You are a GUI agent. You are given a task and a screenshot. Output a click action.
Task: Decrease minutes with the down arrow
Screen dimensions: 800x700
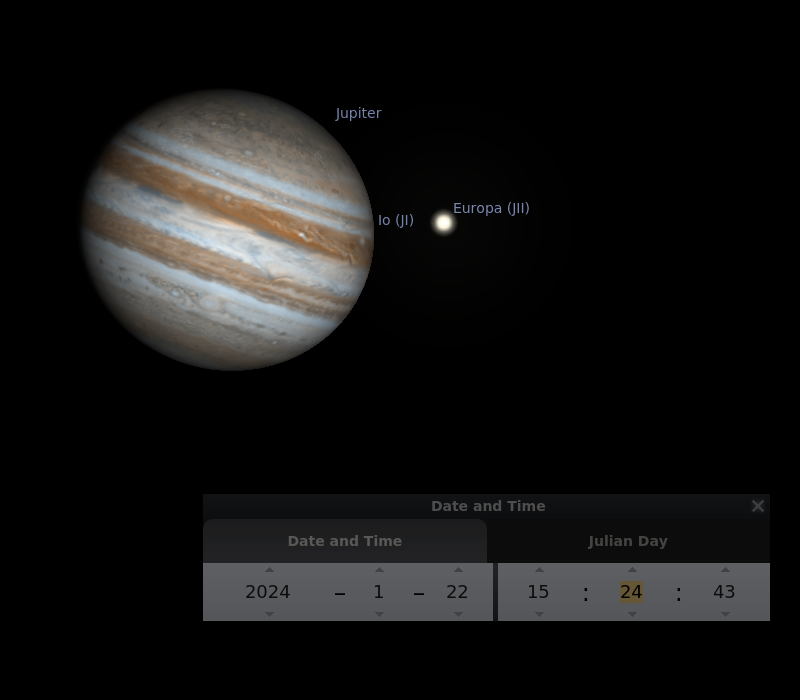tap(632, 614)
